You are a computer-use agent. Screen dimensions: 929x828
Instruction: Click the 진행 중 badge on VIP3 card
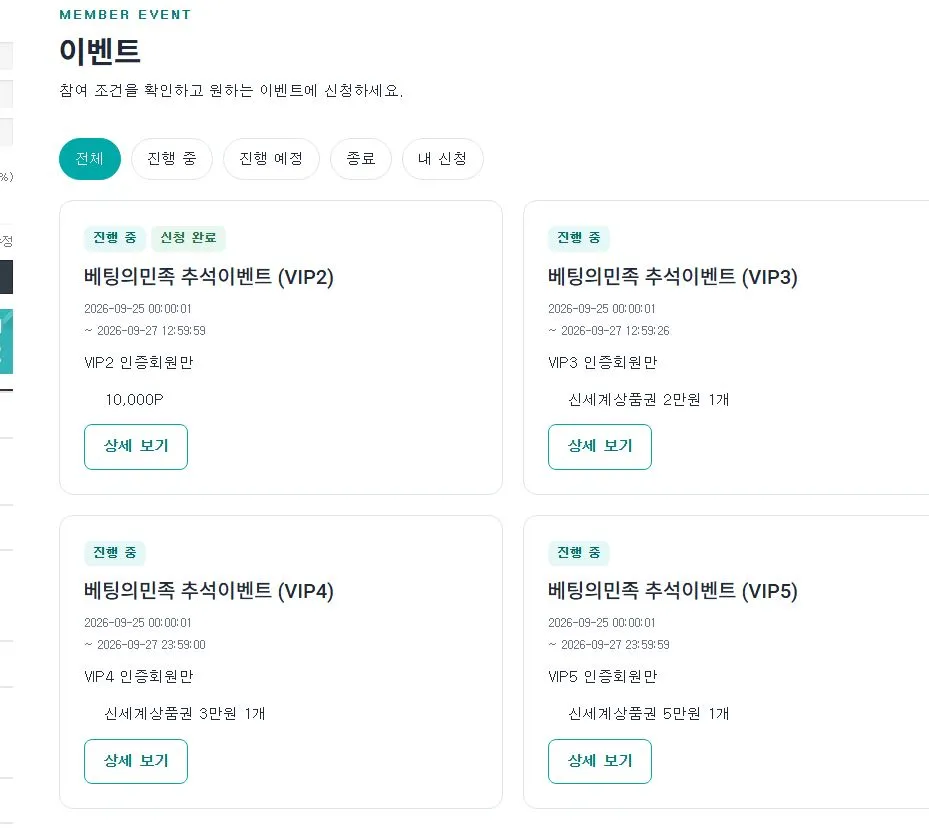click(x=579, y=238)
